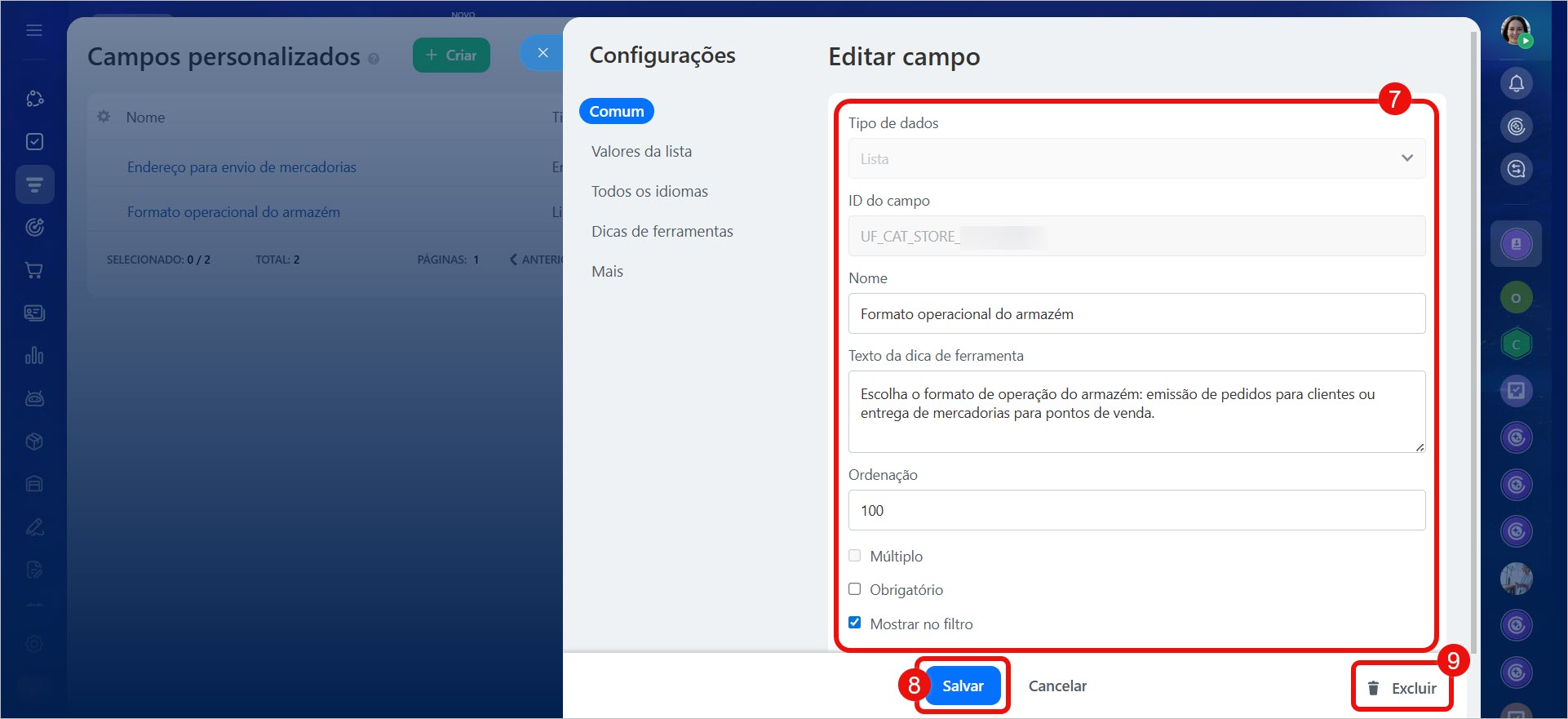Screen dimensions: 1568x719
Task: Open the tasks checkmark icon in sidebar
Action: coord(34,141)
